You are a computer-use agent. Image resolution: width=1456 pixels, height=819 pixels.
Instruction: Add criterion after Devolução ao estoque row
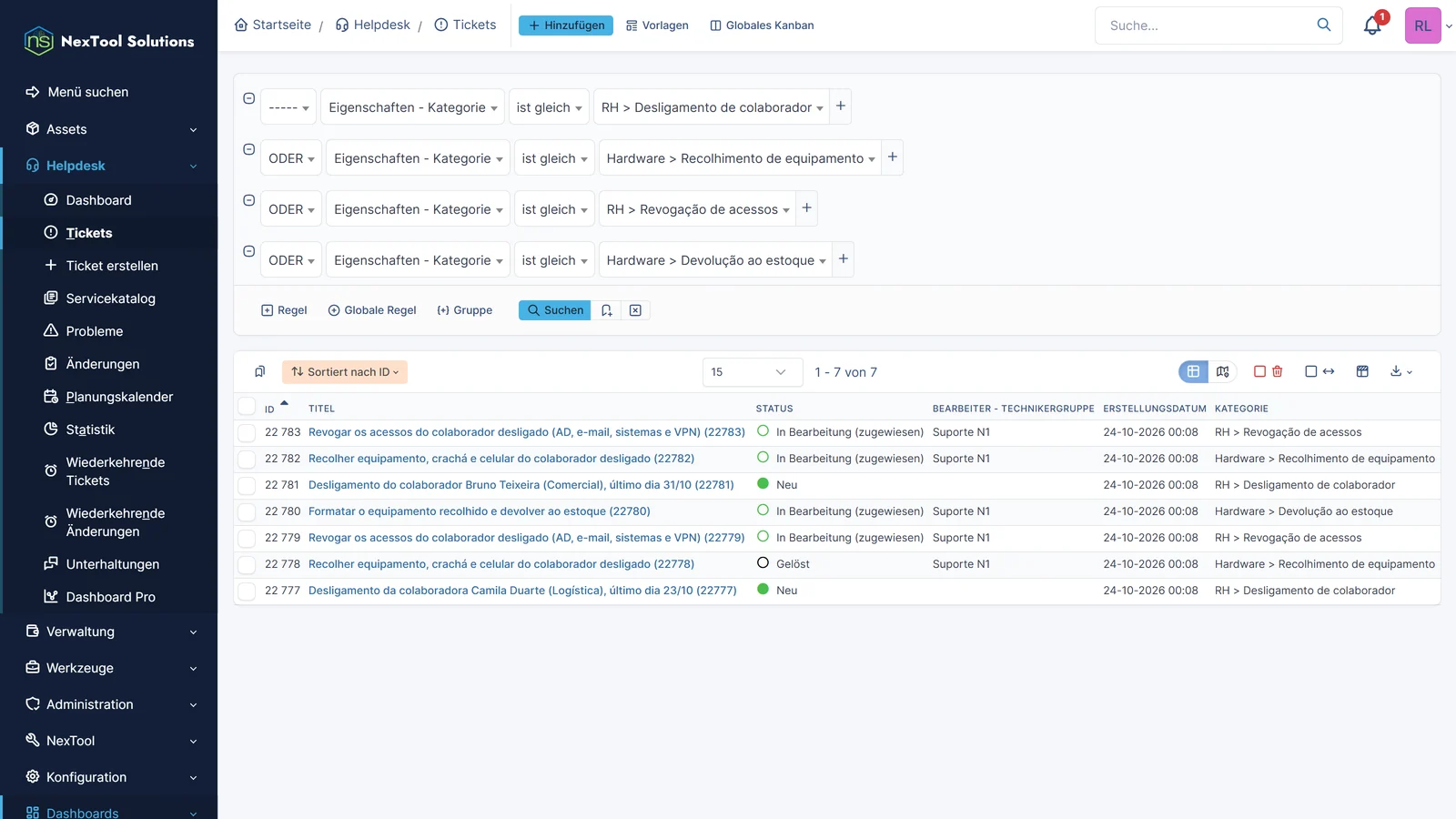coord(844,259)
